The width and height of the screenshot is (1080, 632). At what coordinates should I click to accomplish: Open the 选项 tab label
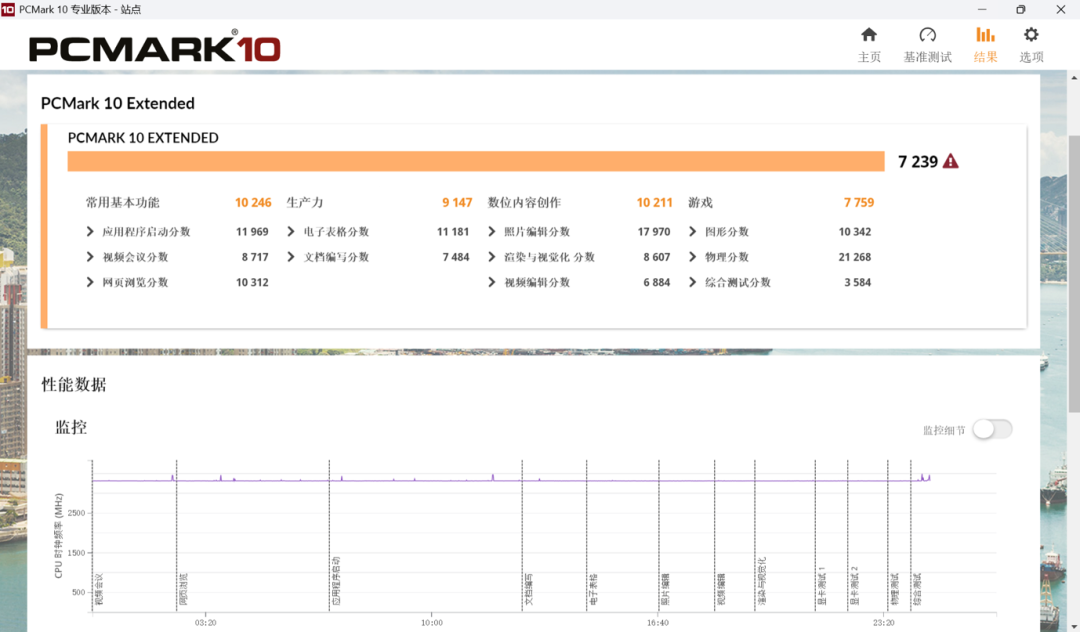[1031, 57]
